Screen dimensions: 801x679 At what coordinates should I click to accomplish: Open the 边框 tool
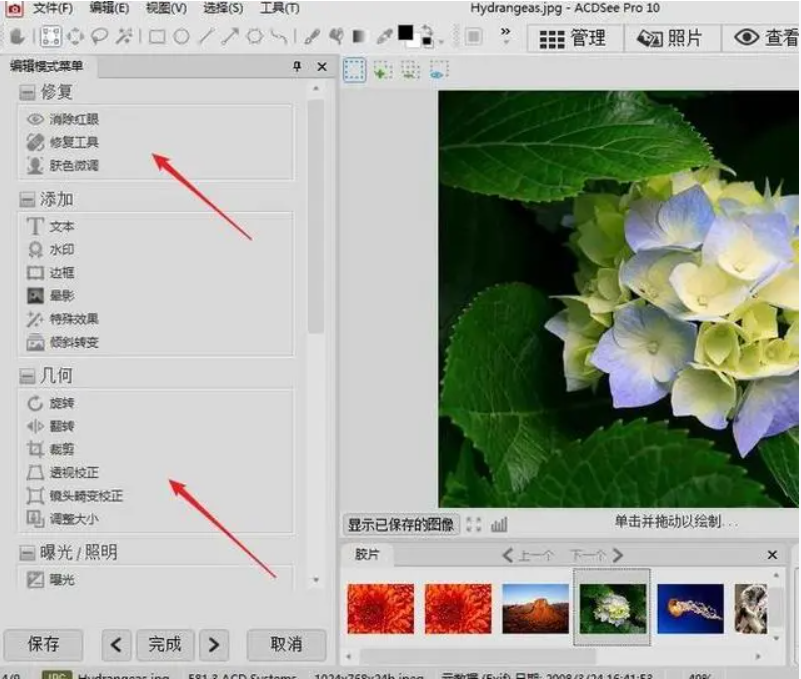click(51, 272)
